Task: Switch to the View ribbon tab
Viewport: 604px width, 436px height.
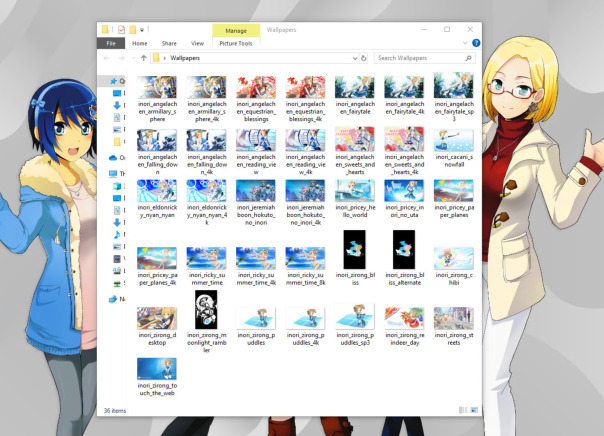Action: pos(197,44)
